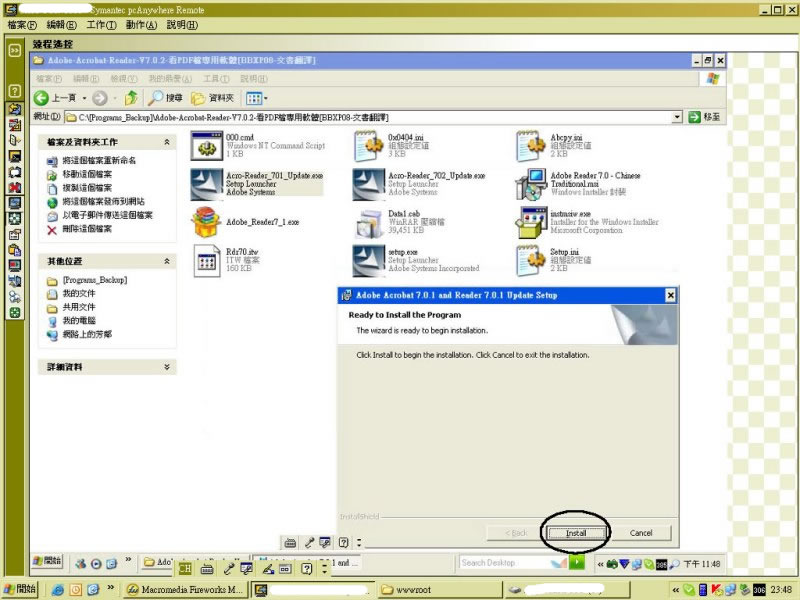Image resolution: width=800 pixels, height=600 pixels.
Task: Expand hidden tray icons on remote taskbar
Action: tap(601, 564)
